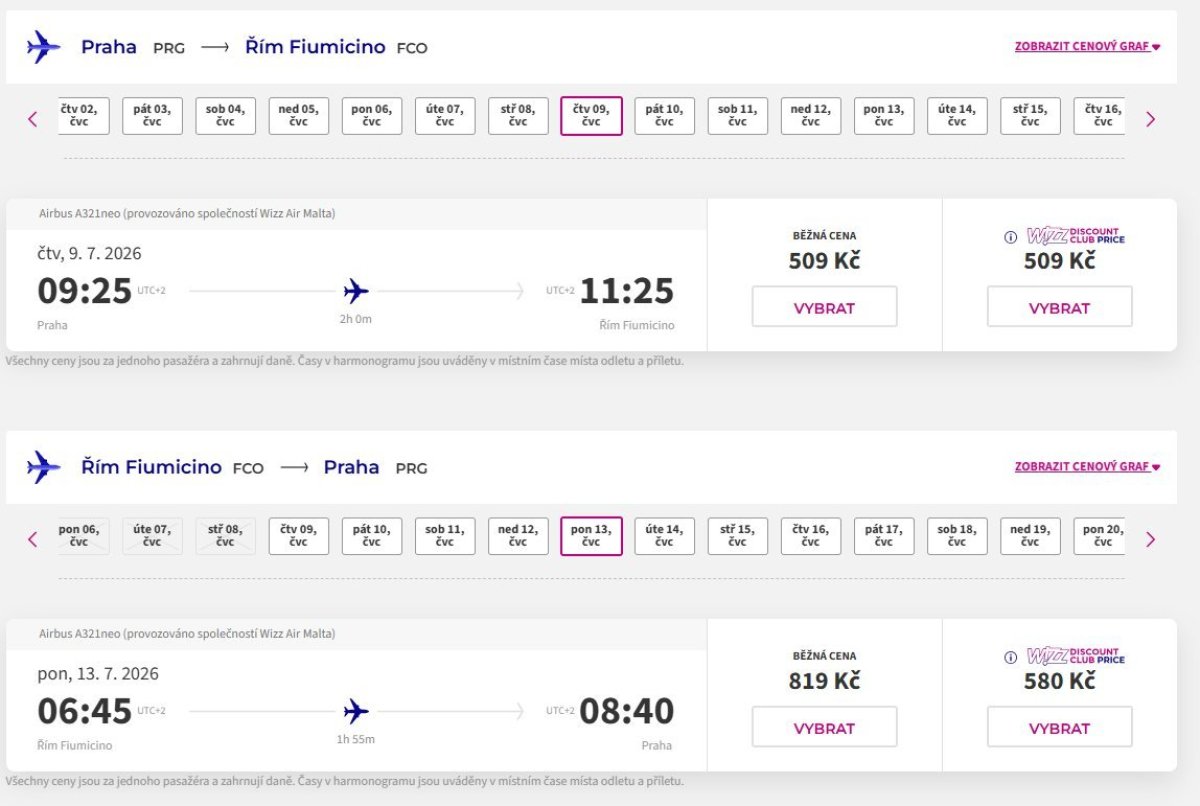Screen dimensions: 1200x806
Task: Go to previous outbound dates with left arrow
Action: [33, 119]
